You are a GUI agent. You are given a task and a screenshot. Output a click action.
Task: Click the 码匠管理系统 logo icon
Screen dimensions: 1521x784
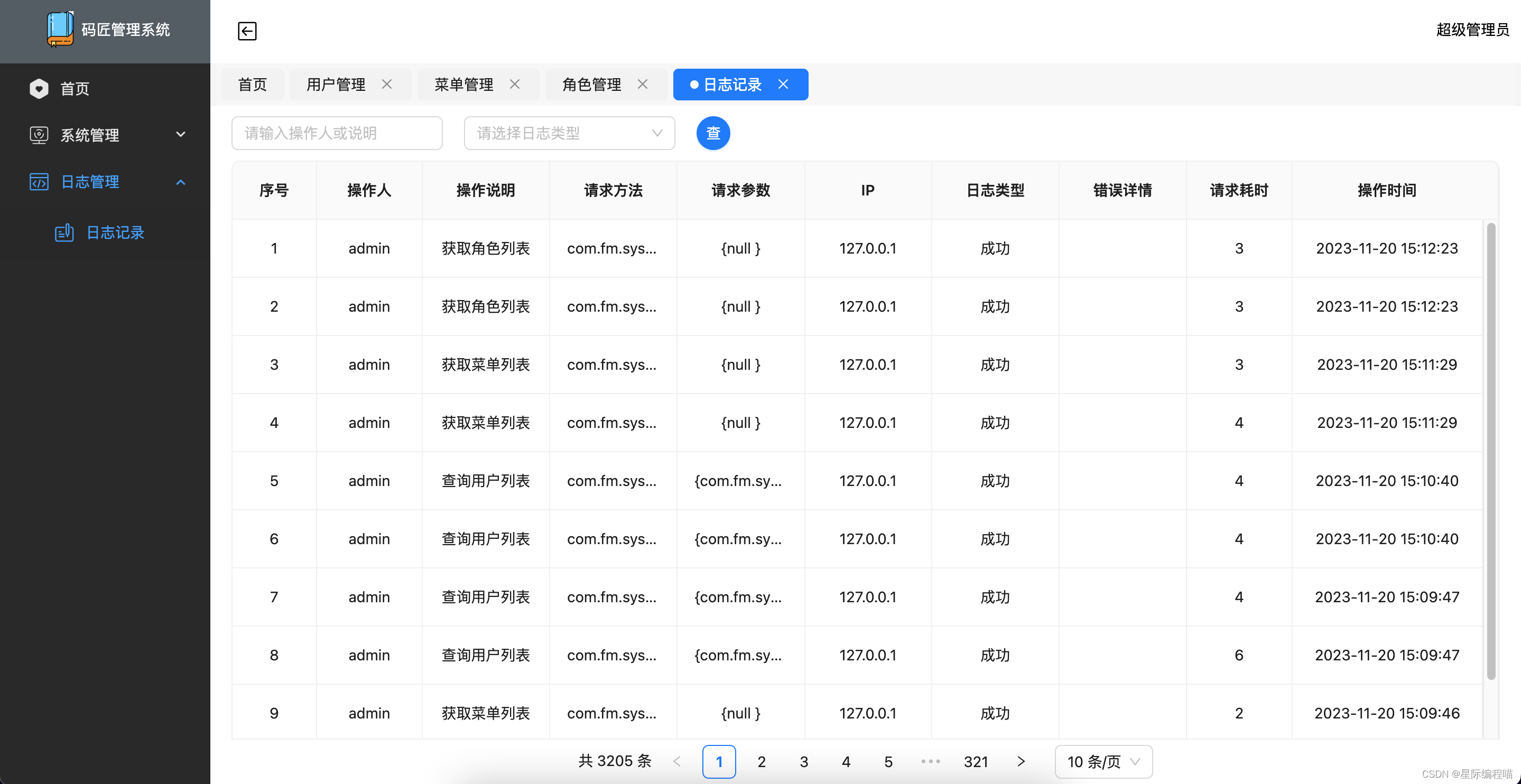(60, 30)
